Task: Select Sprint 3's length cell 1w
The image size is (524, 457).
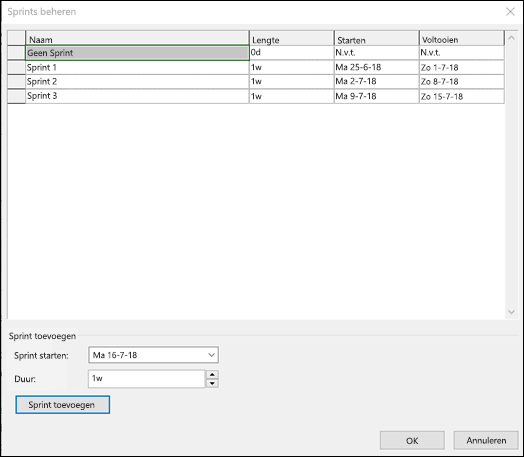Action: click(x=292, y=96)
